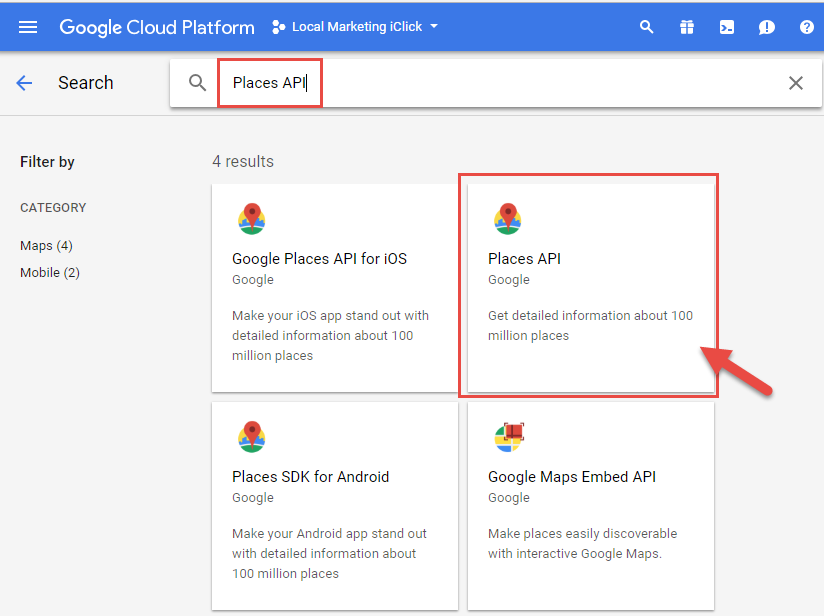Viewport: 824px width, 616px height.
Task: Activate Cloud Shell terminal icon
Action: tap(727, 27)
